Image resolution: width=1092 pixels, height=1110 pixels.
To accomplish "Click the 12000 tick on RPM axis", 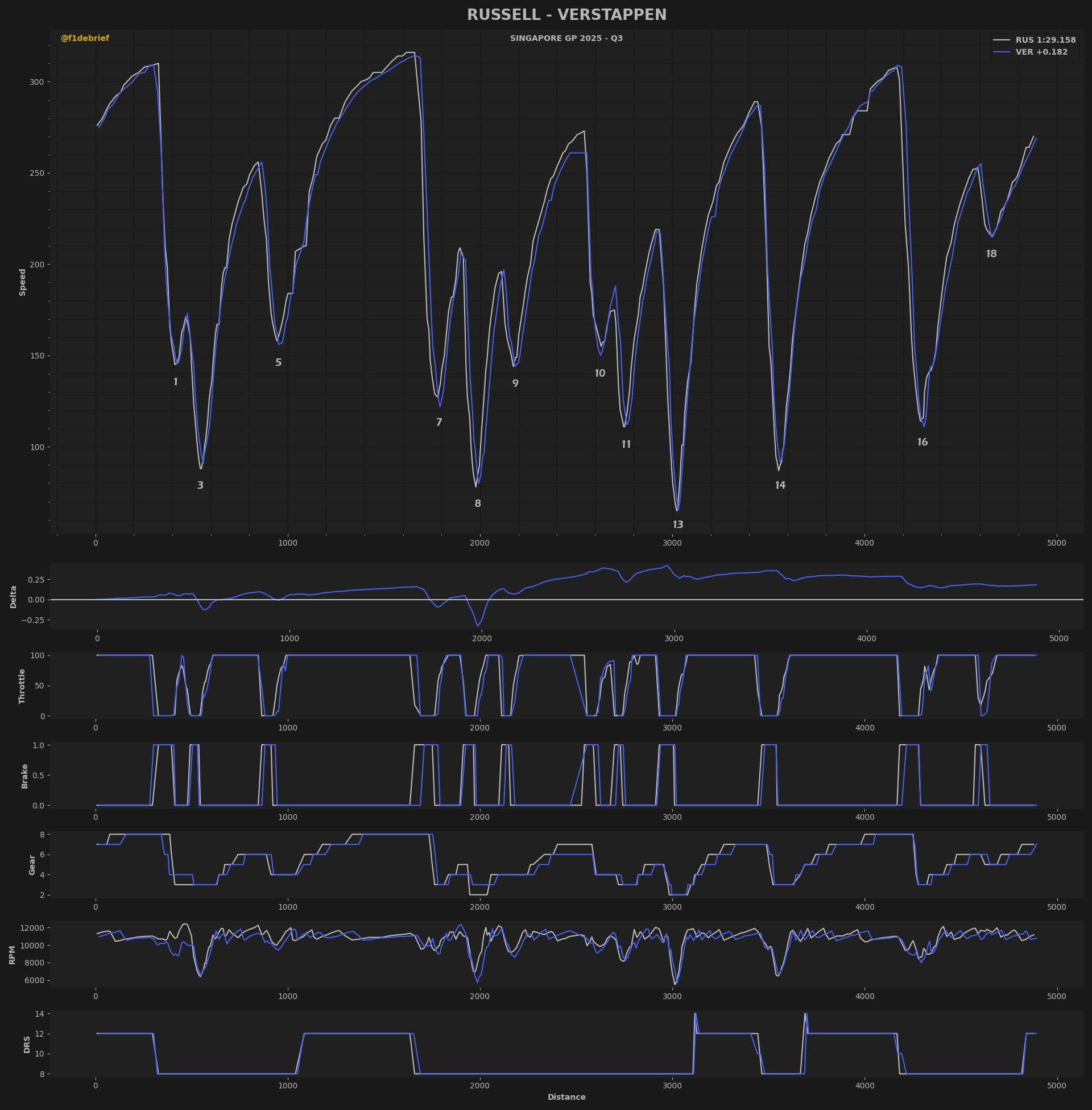I will (x=31, y=927).
